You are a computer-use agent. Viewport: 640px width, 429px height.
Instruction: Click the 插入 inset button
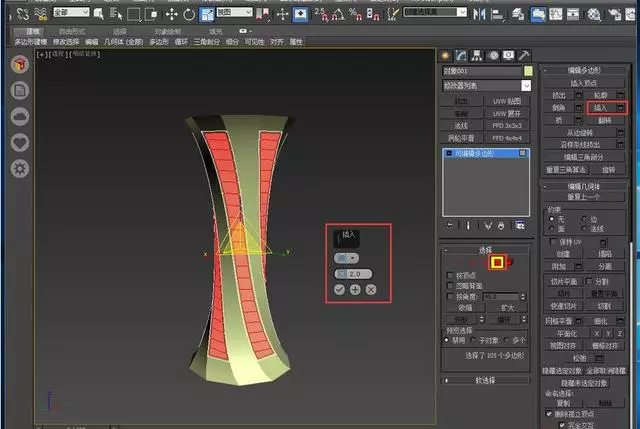pos(600,106)
